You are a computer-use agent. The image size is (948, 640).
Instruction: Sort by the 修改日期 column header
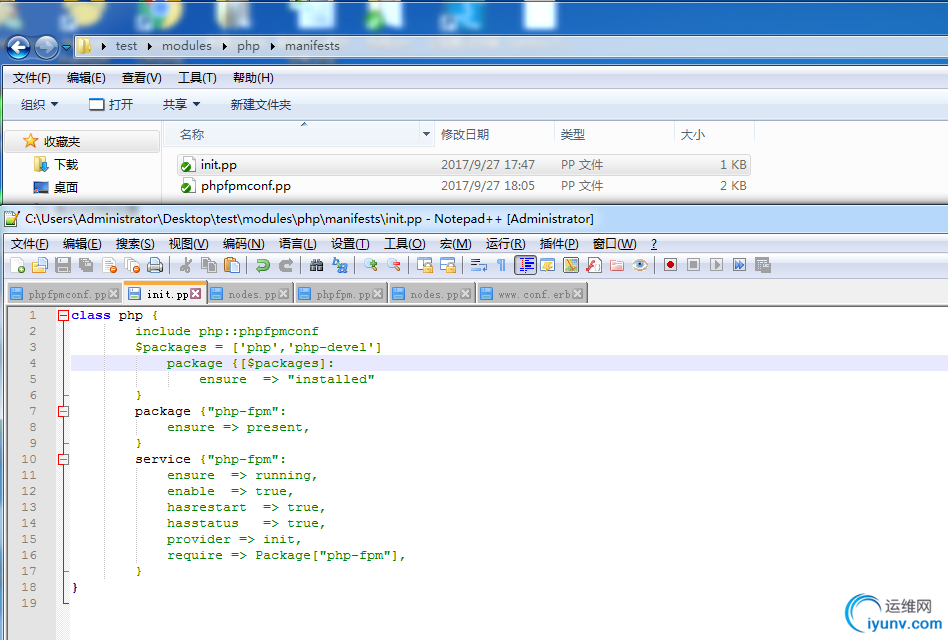click(x=464, y=134)
